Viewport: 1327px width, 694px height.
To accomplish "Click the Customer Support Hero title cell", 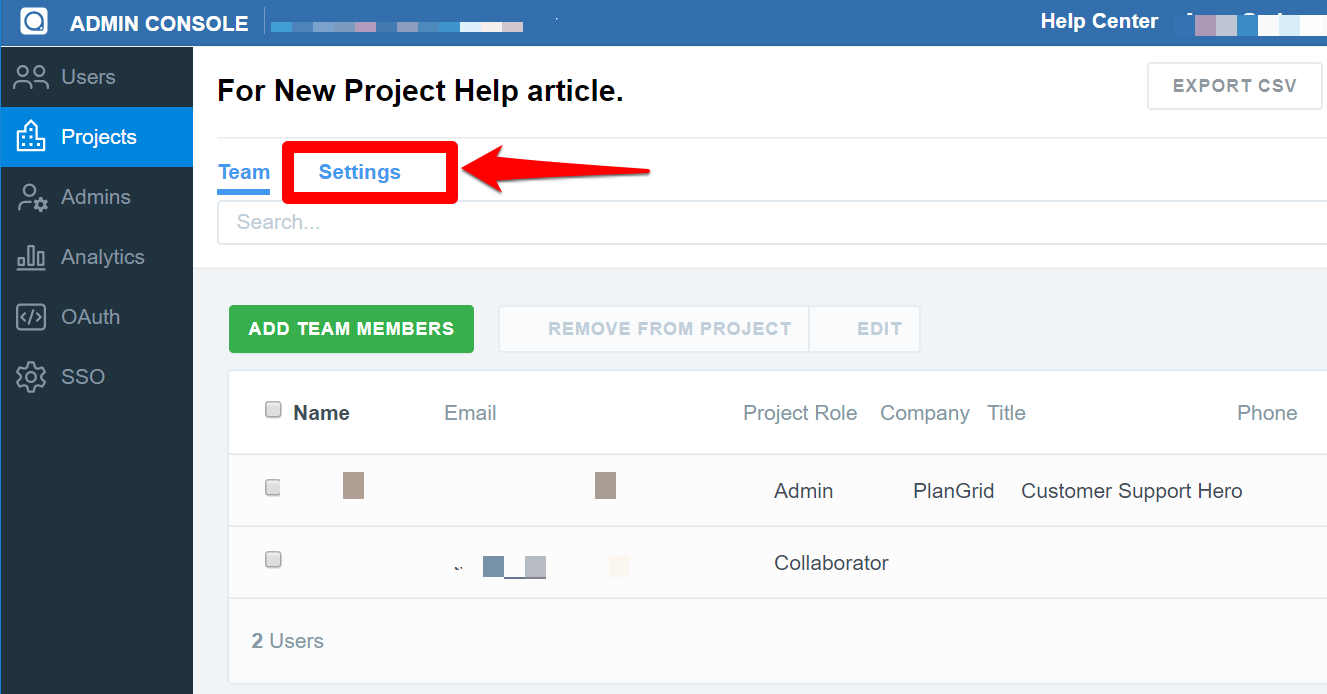I will (x=1132, y=491).
